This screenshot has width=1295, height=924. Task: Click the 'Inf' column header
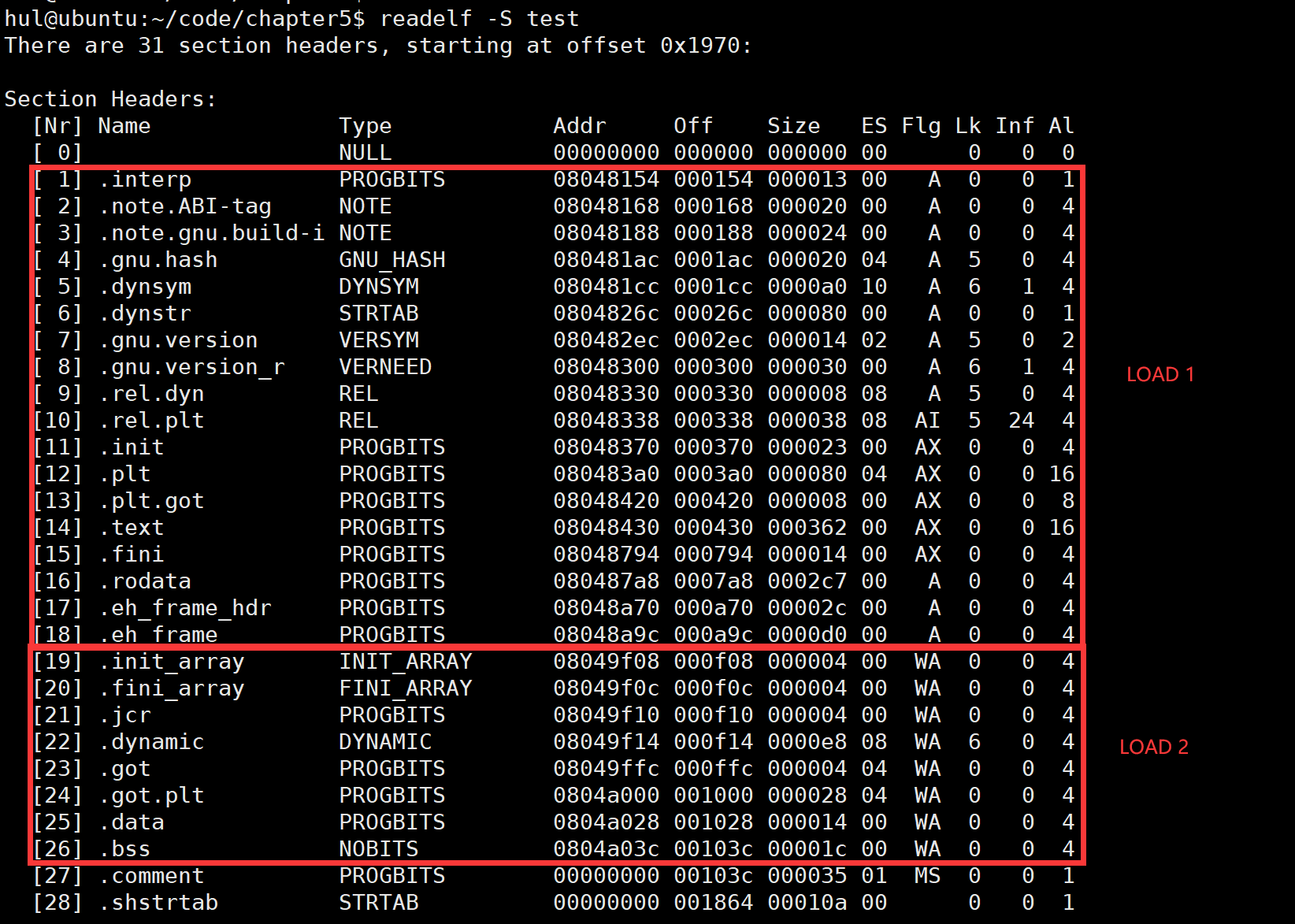coord(1015,125)
